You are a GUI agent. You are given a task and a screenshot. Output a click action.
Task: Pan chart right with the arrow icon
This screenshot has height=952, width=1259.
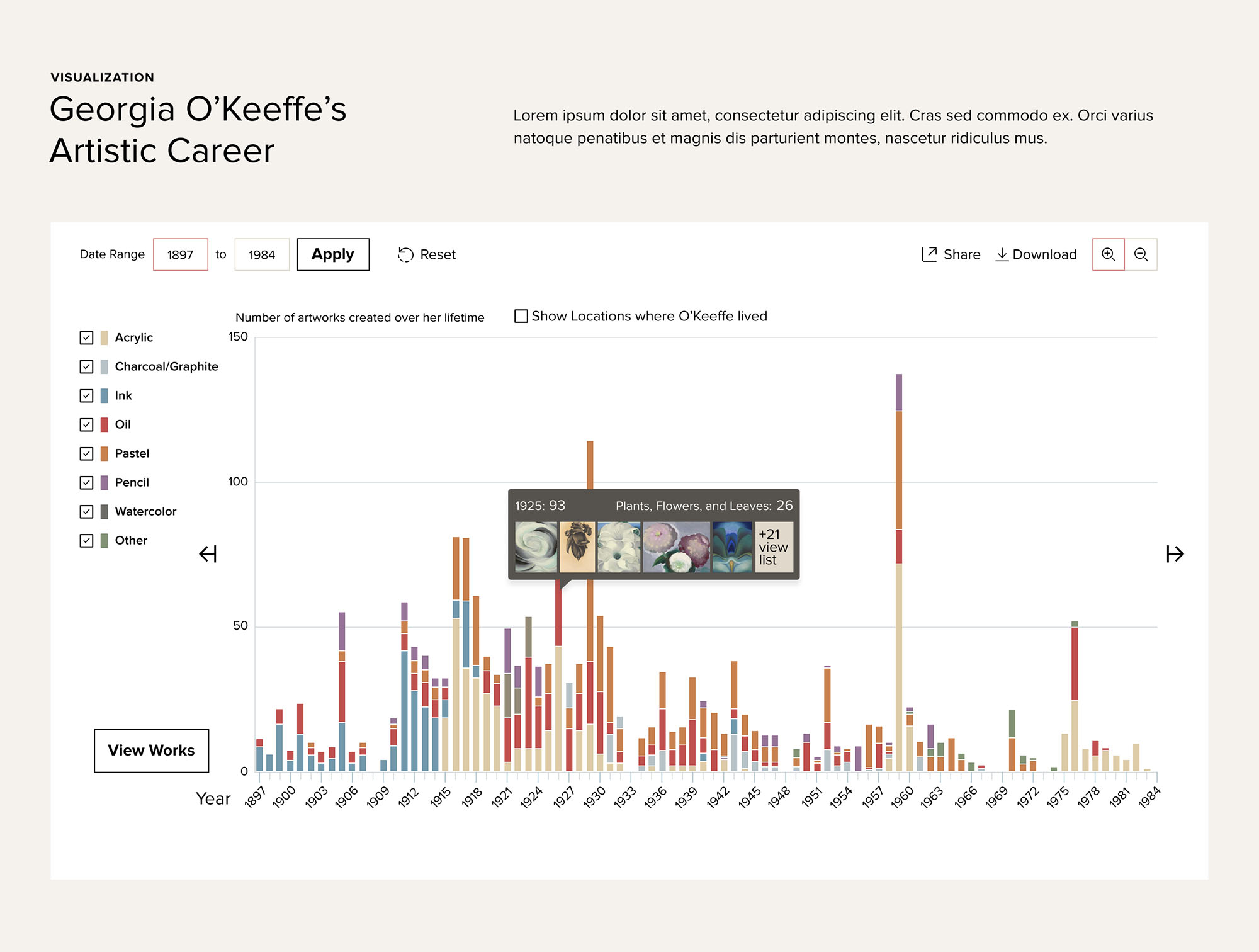[1175, 554]
